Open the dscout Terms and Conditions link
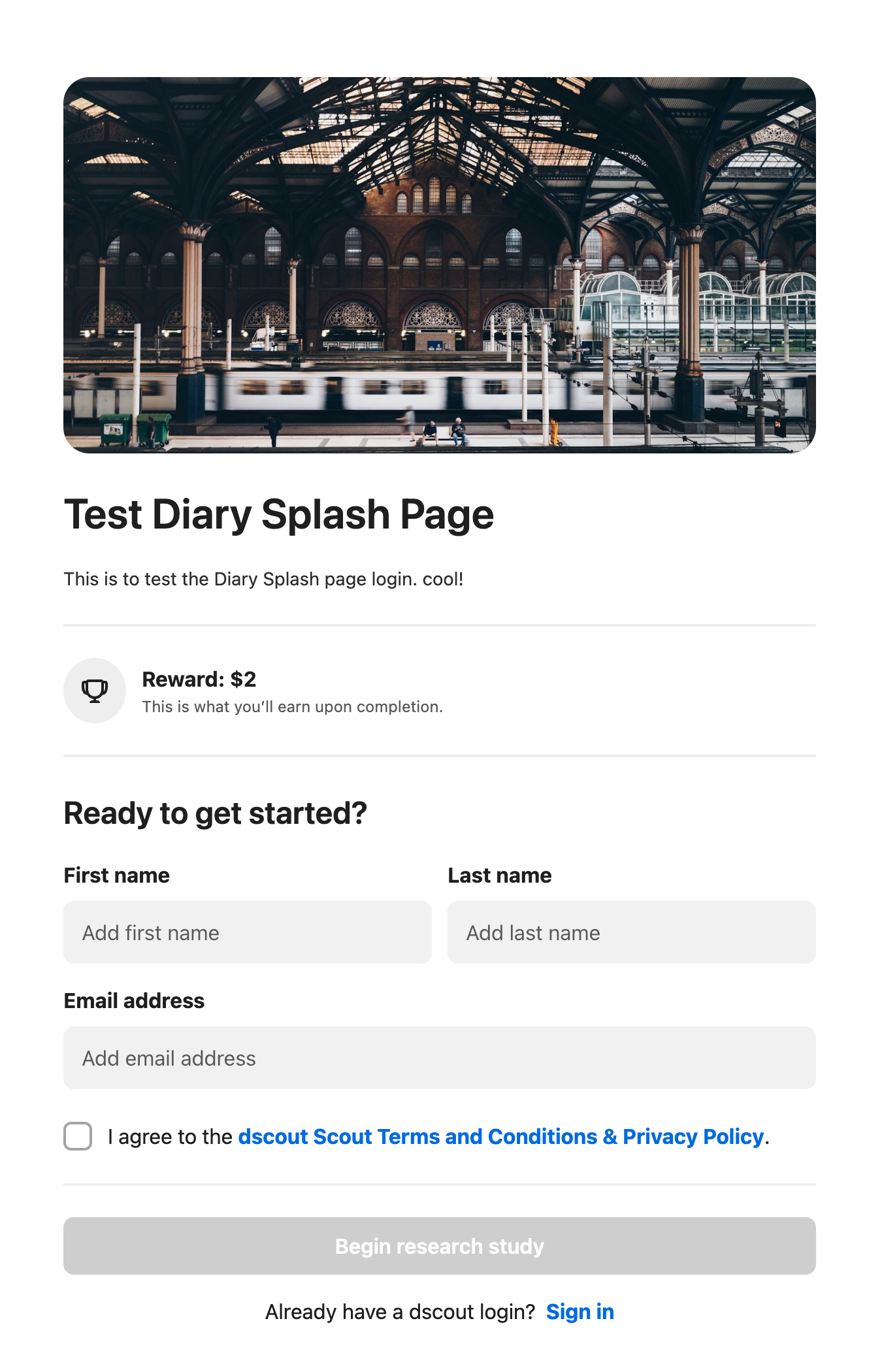 [x=500, y=1137]
